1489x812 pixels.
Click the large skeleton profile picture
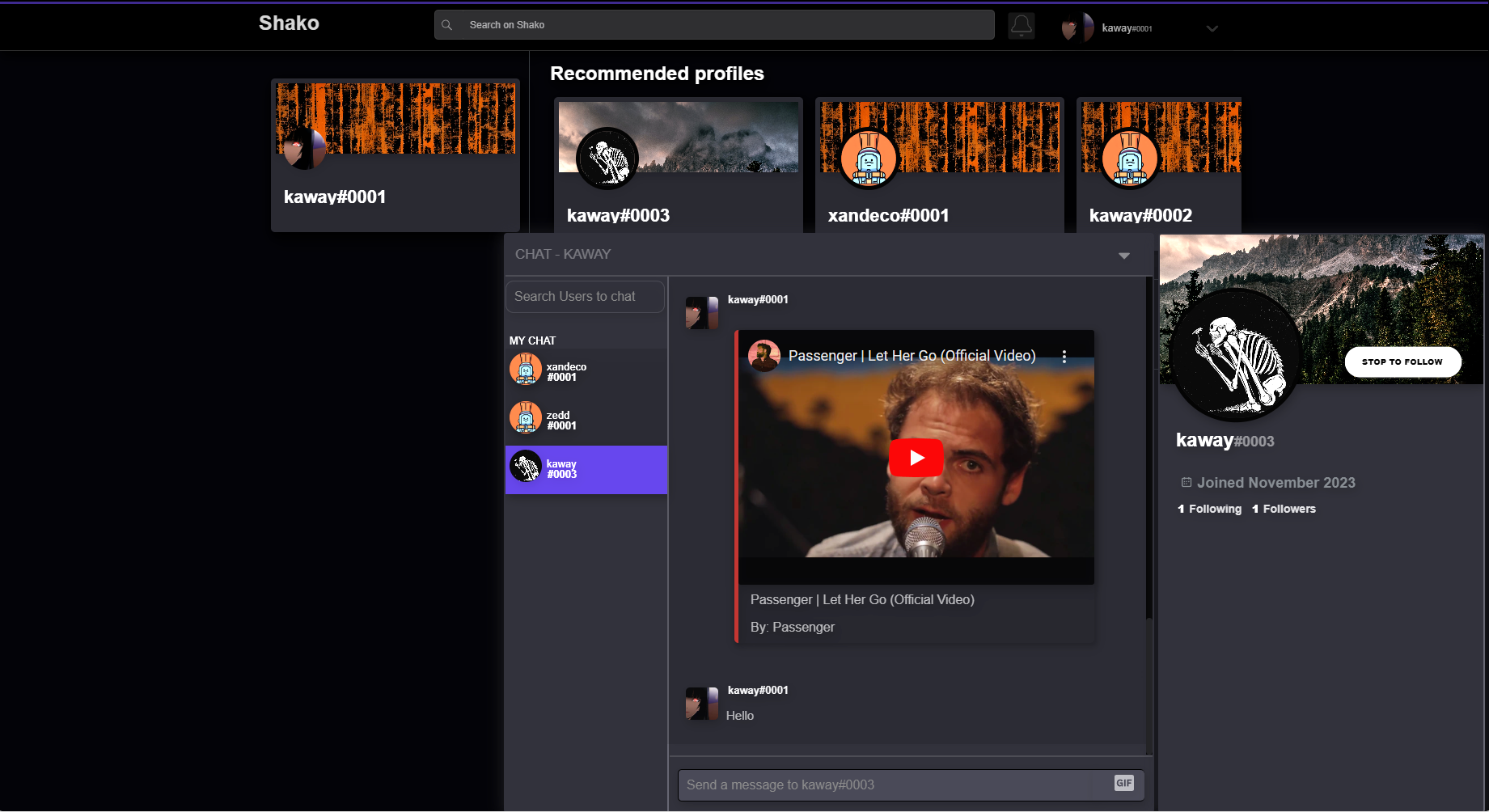tap(1235, 356)
